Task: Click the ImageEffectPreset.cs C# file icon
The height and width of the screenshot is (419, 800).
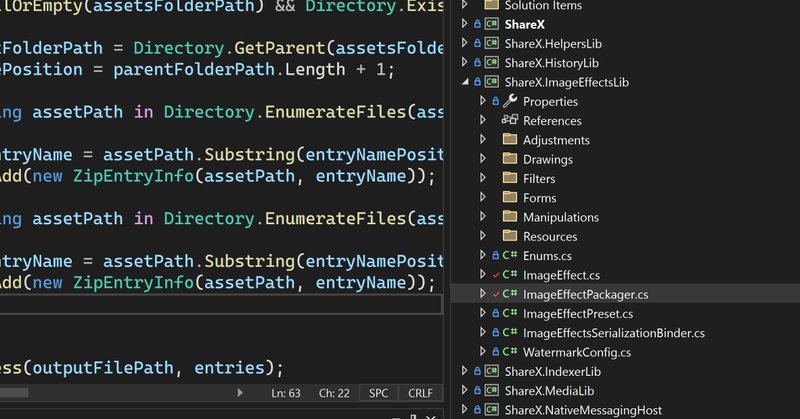Action: [510, 313]
